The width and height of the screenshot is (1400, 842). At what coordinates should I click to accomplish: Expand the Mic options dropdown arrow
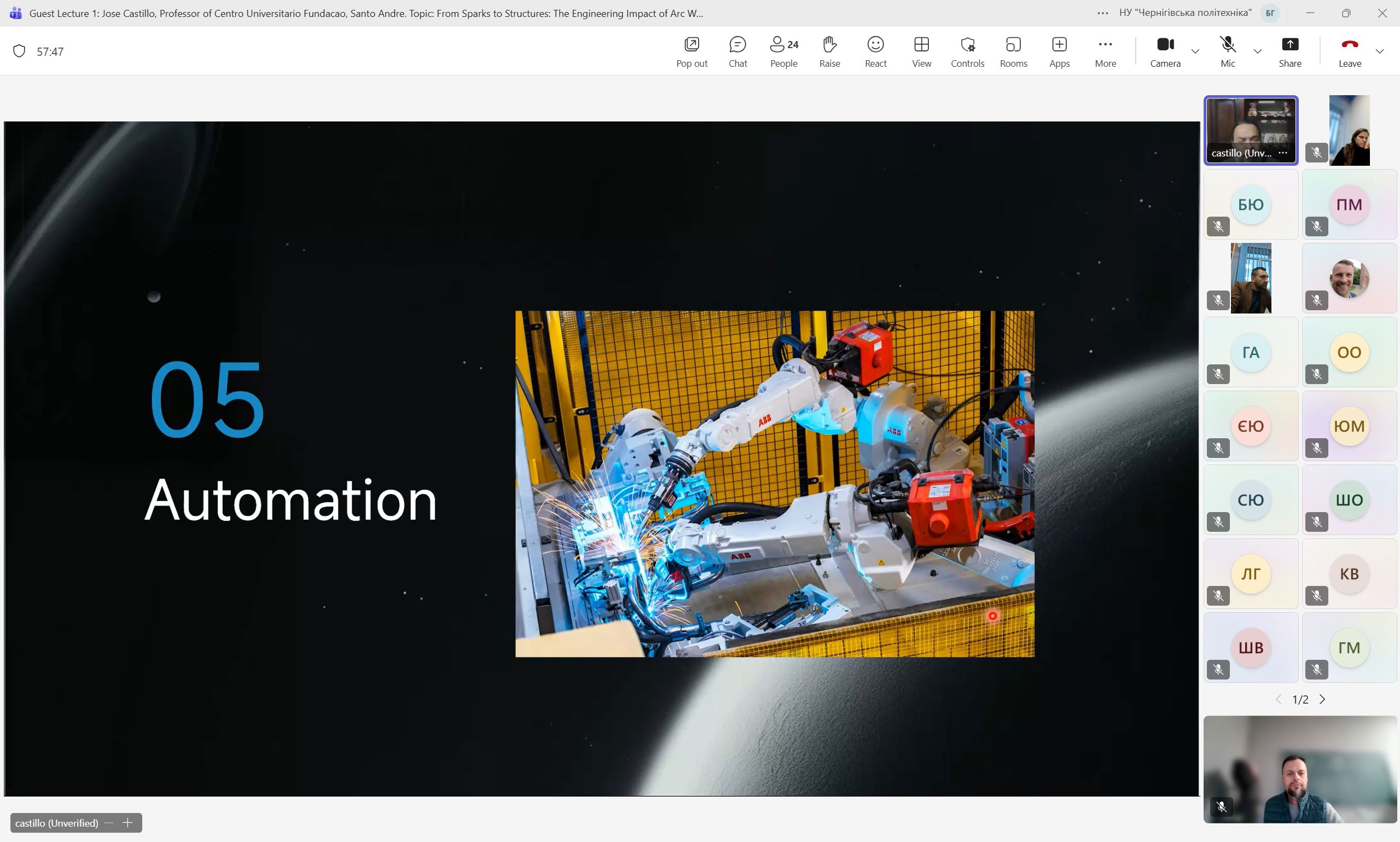[x=1258, y=51]
